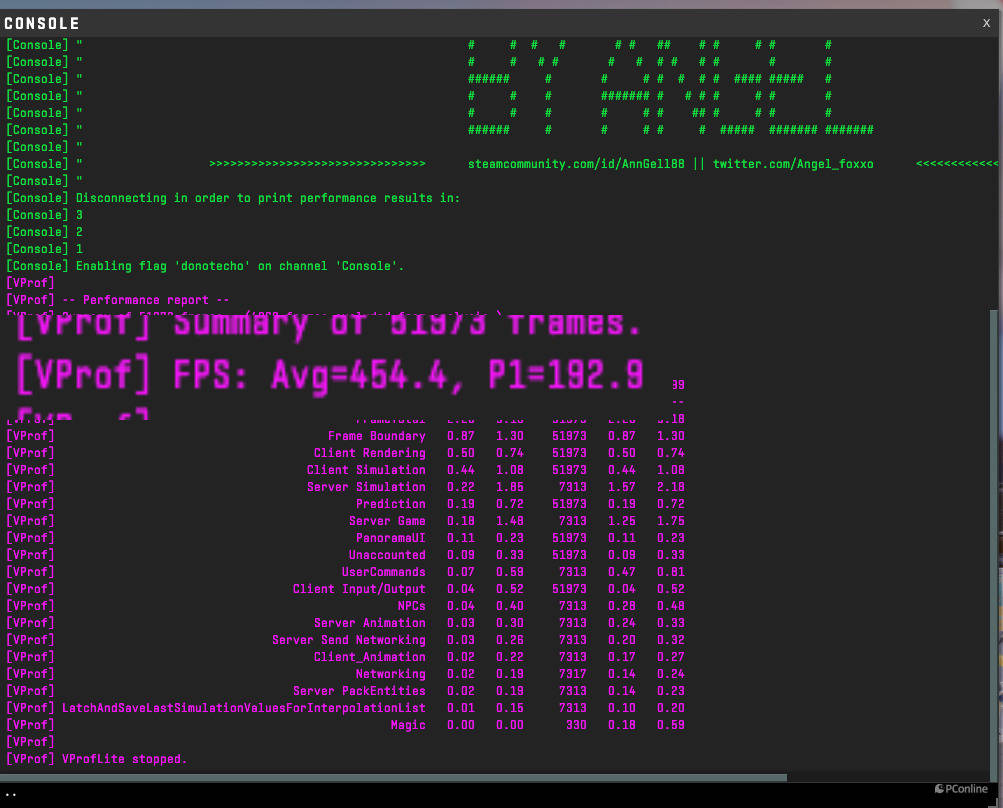Image resolution: width=1003 pixels, height=808 pixels.
Task: Click the 'Server Simulation' row label
Action: pos(366,487)
